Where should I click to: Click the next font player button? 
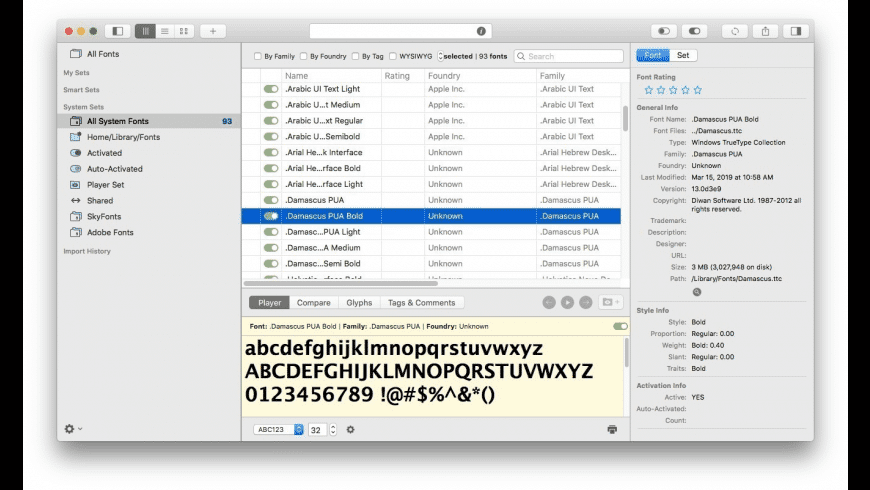[585, 302]
